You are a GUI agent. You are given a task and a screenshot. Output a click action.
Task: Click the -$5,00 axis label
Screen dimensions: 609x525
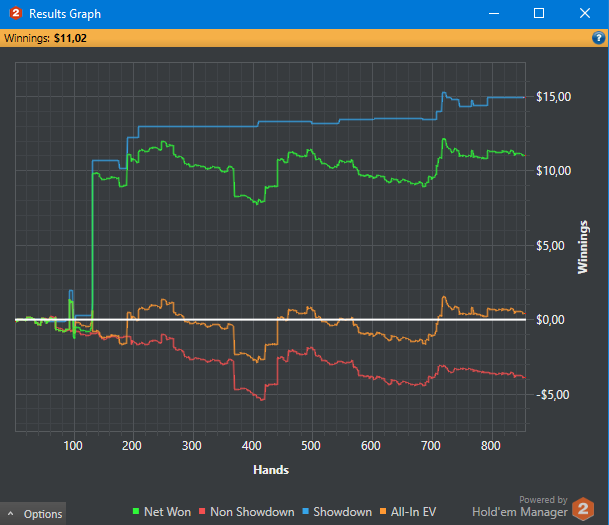[x=553, y=395]
